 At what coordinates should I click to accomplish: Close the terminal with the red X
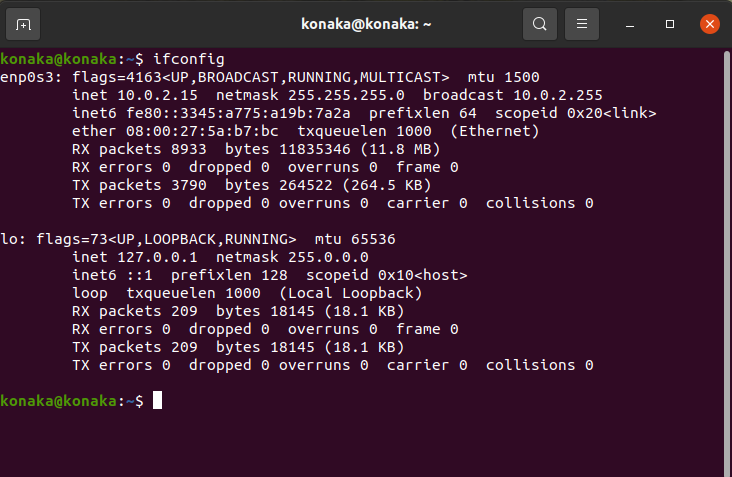[x=710, y=24]
